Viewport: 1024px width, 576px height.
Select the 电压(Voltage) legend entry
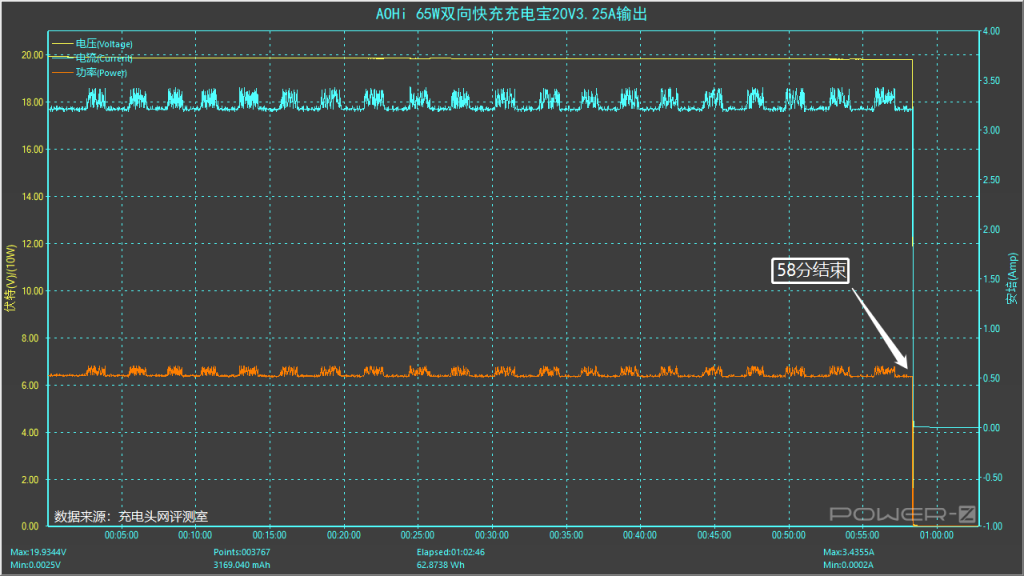click(93, 44)
